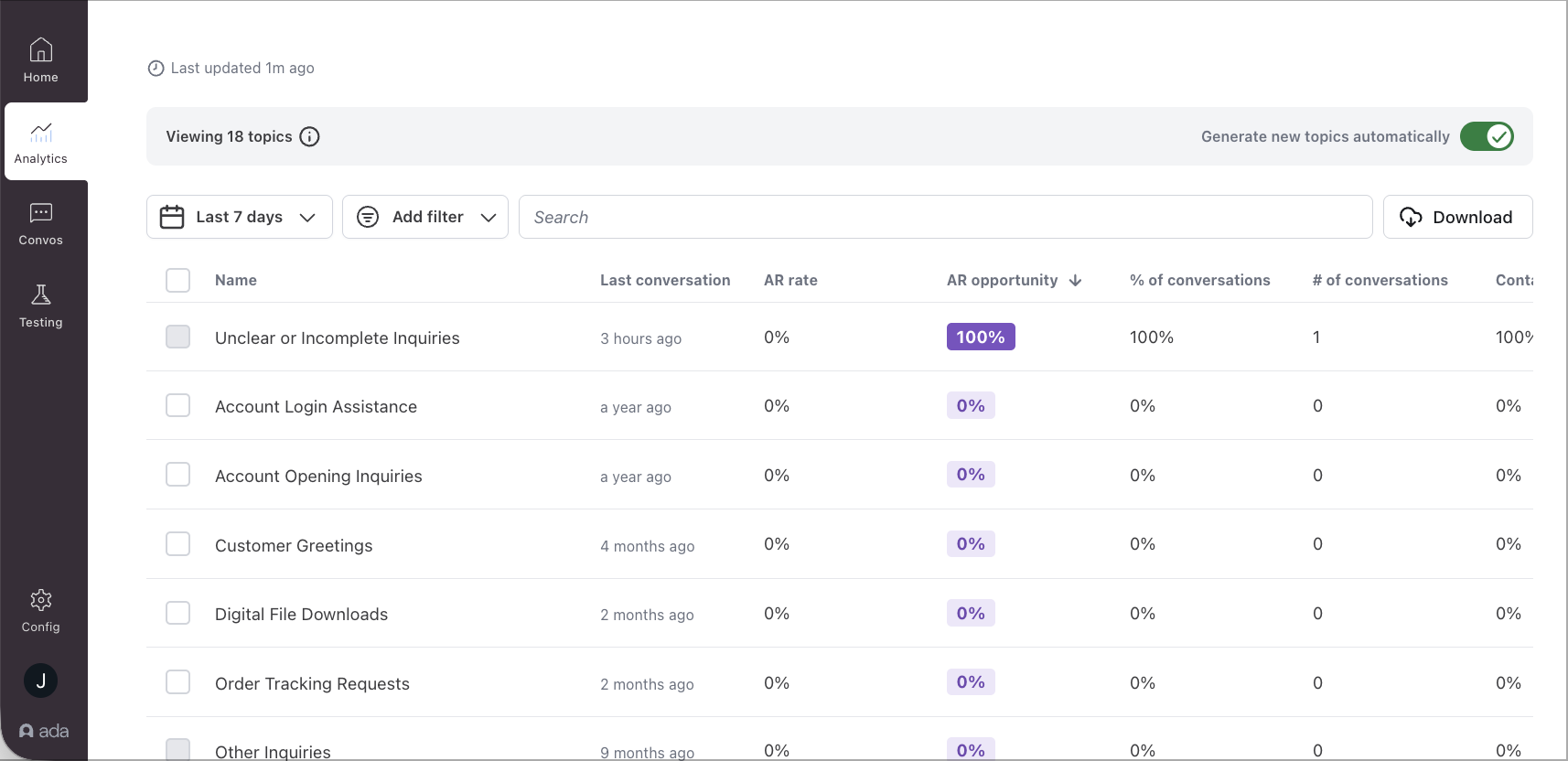Select the Account Login Assistance checkbox
This screenshot has width=1568, height=761.
(177, 405)
